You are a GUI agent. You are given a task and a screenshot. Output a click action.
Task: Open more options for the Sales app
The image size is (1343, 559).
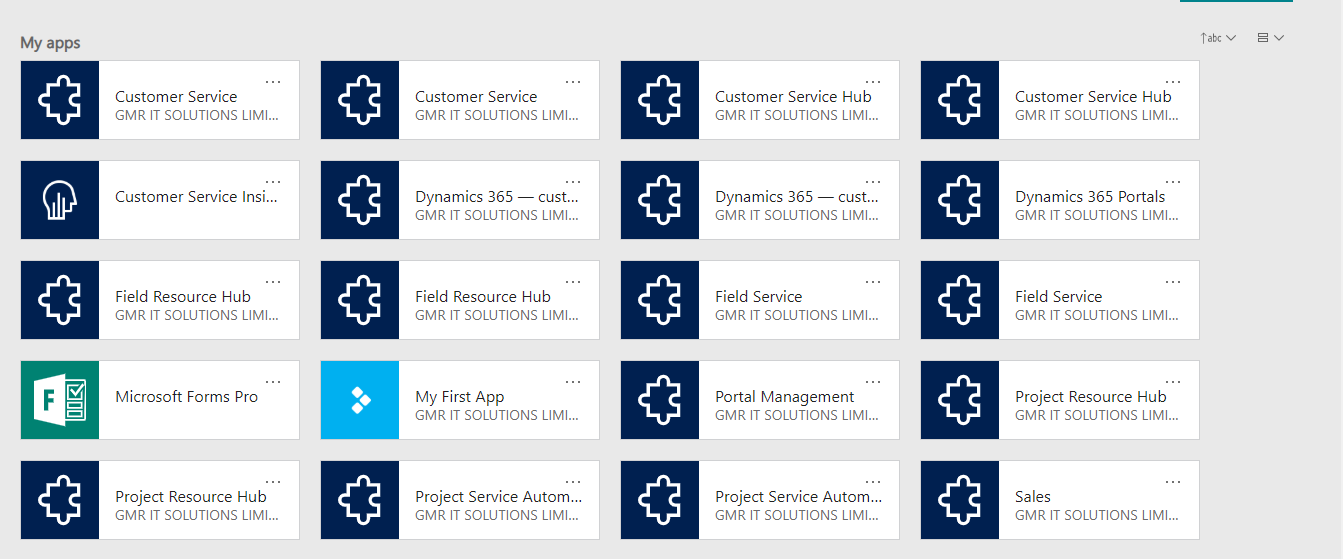tap(1173, 482)
